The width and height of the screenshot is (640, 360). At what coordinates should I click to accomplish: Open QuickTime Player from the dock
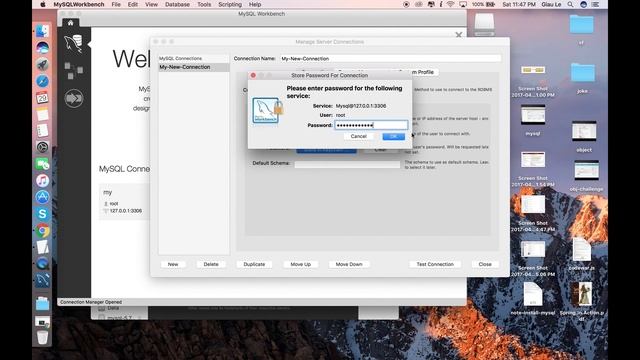pyautogui.click(x=42, y=264)
